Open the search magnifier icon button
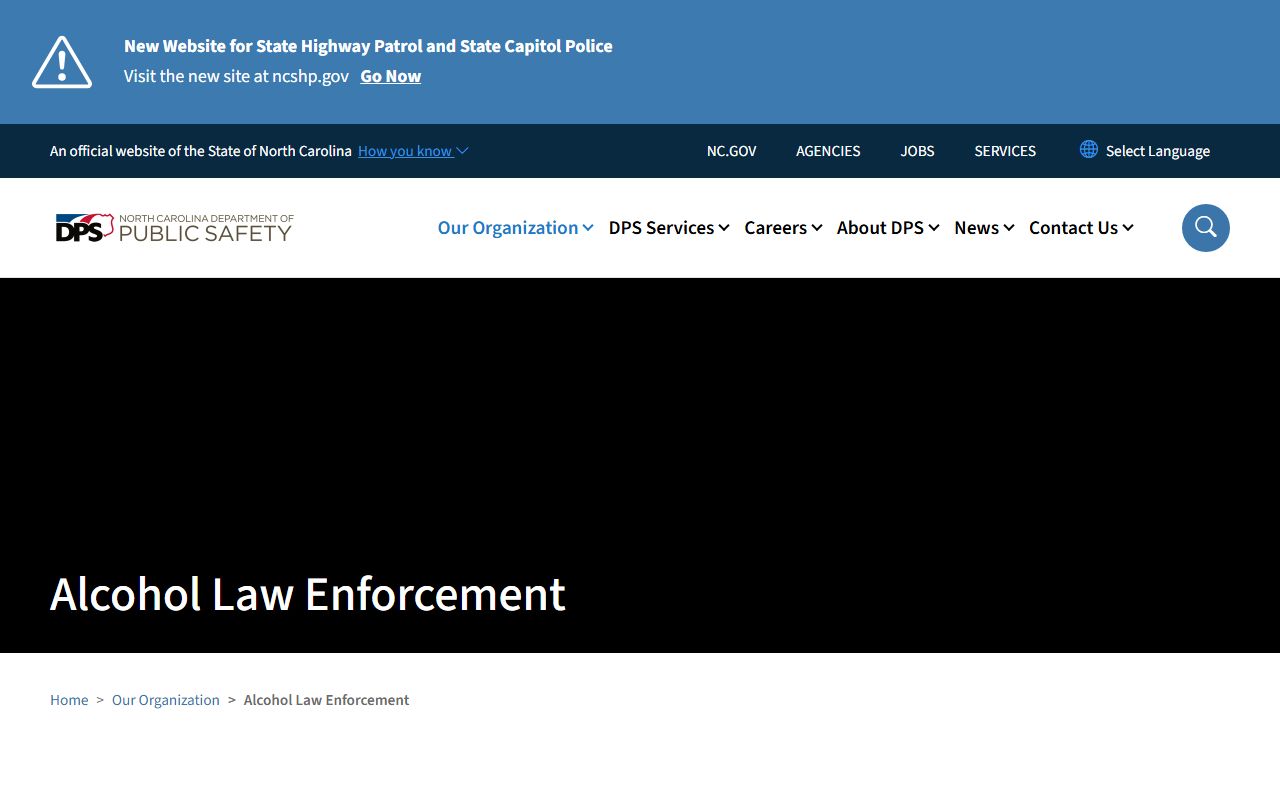Viewport: 1280px width, 800px height. pos(1205,228)
